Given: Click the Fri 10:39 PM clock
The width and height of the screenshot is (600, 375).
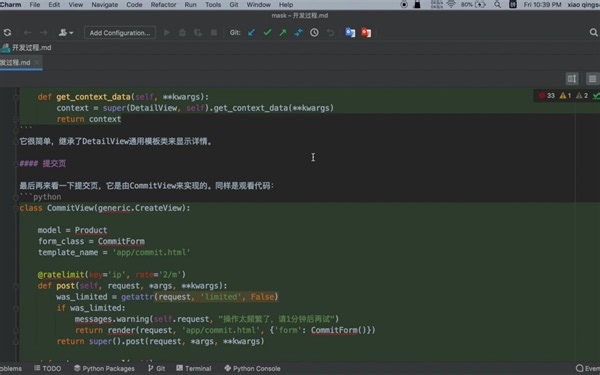Looking at the screenshot, I should pos(542,5).
